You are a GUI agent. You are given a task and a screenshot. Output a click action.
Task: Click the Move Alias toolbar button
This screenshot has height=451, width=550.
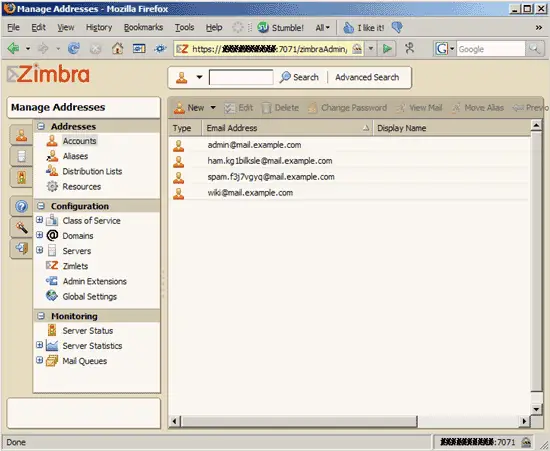(x=477, y=108)
